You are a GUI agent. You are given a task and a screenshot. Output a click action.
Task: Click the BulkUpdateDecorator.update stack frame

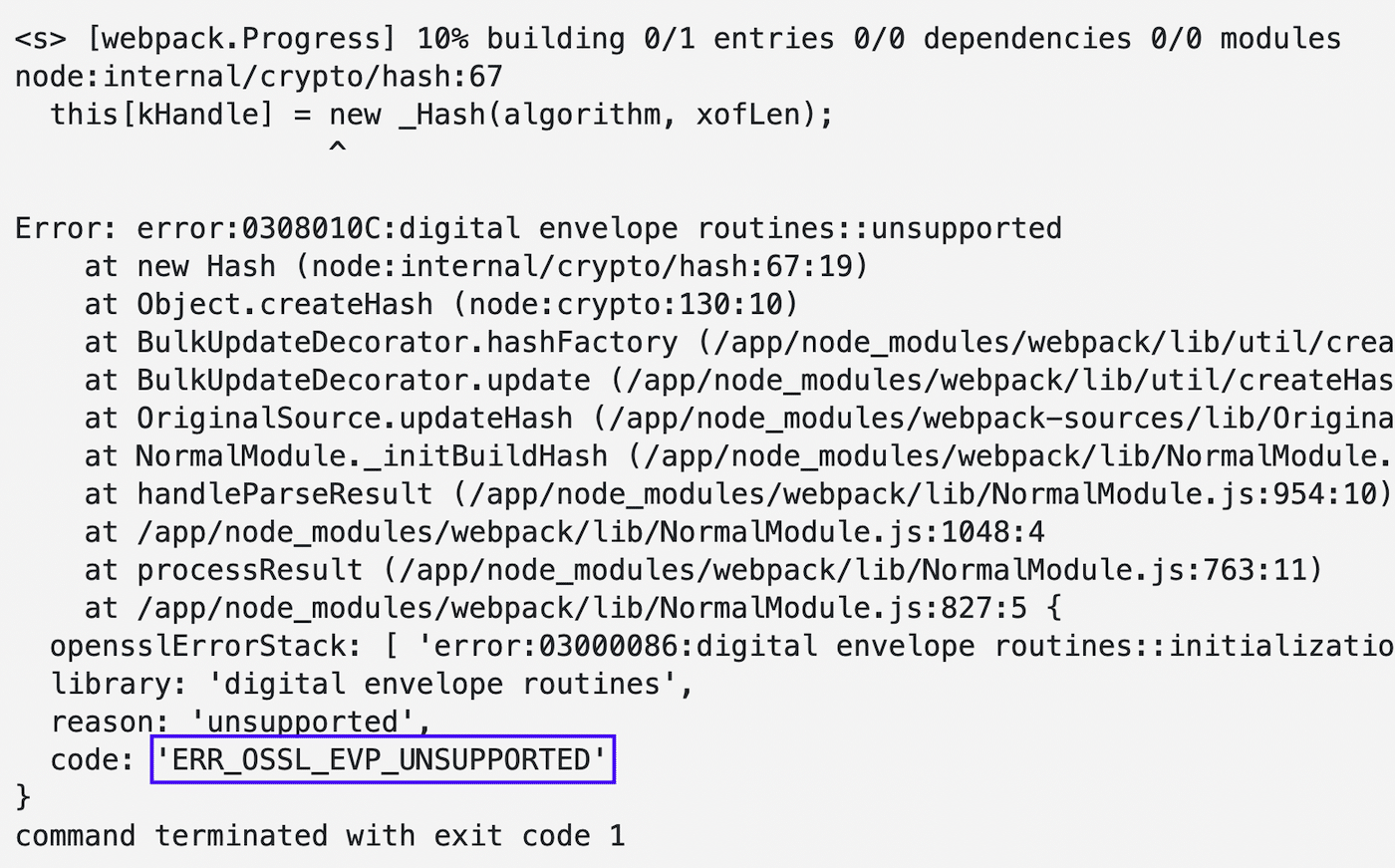pos(737,380)
